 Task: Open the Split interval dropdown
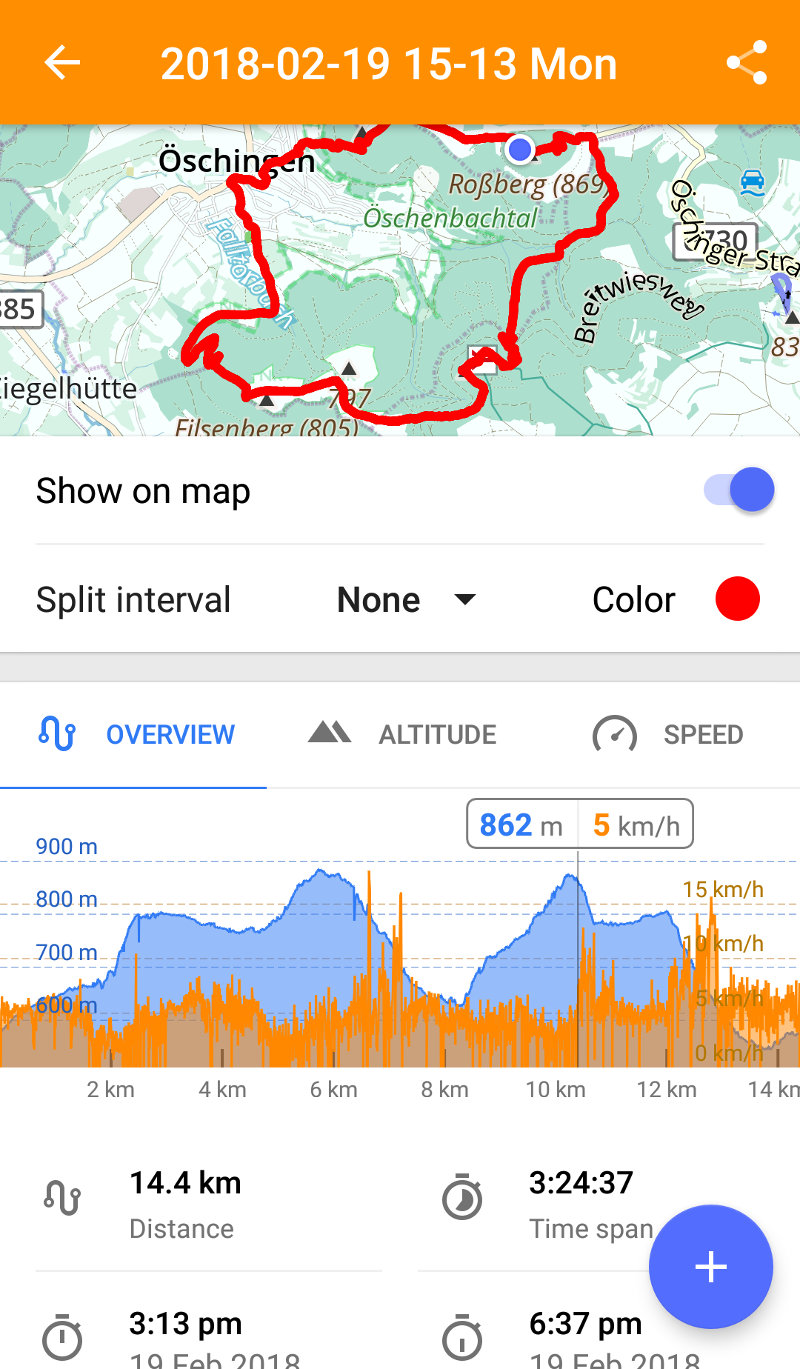[x=405, y=600]
